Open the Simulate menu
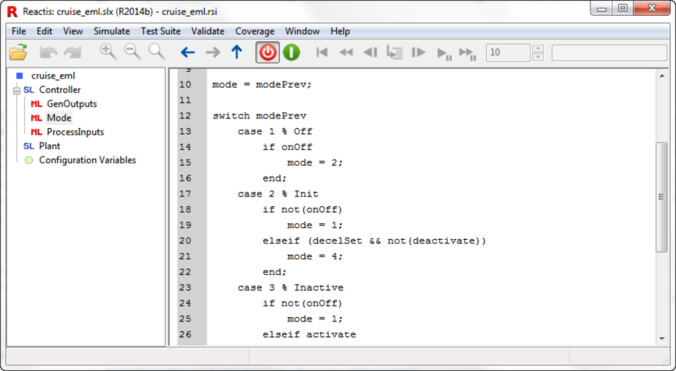The image size is (676, 371). point(112,31)
